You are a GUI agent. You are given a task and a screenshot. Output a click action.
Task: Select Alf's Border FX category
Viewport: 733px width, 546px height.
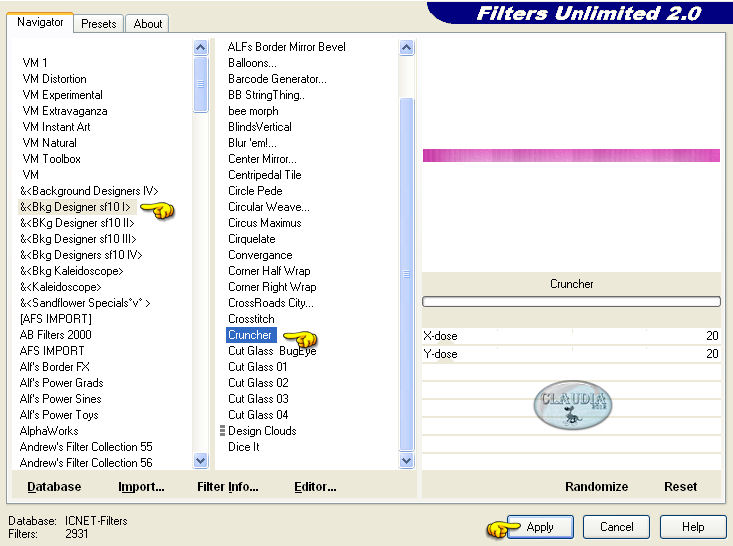[x=54, y=366]
